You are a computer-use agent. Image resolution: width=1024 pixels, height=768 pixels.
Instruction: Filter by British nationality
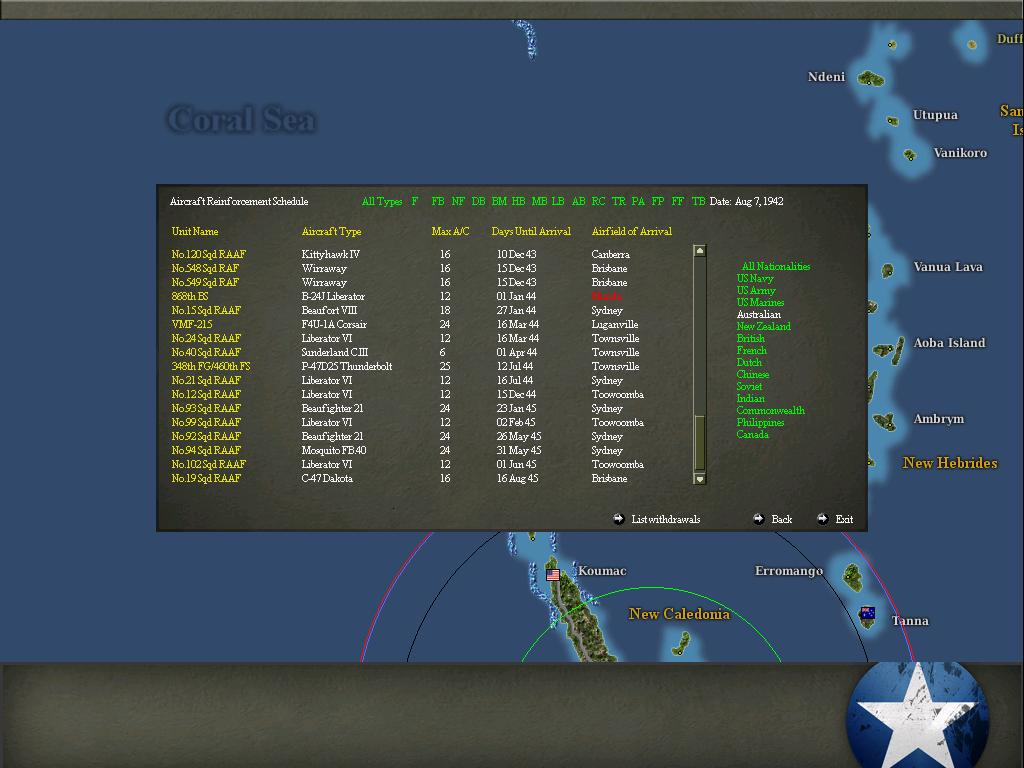pyautogui.click(x=750, y=338)
